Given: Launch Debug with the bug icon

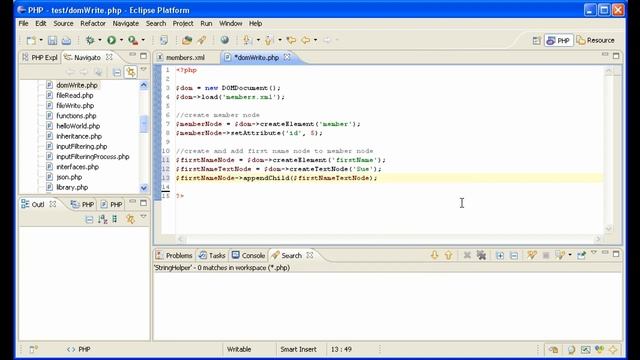Looking at the screenshot, I should click(90, 40).
